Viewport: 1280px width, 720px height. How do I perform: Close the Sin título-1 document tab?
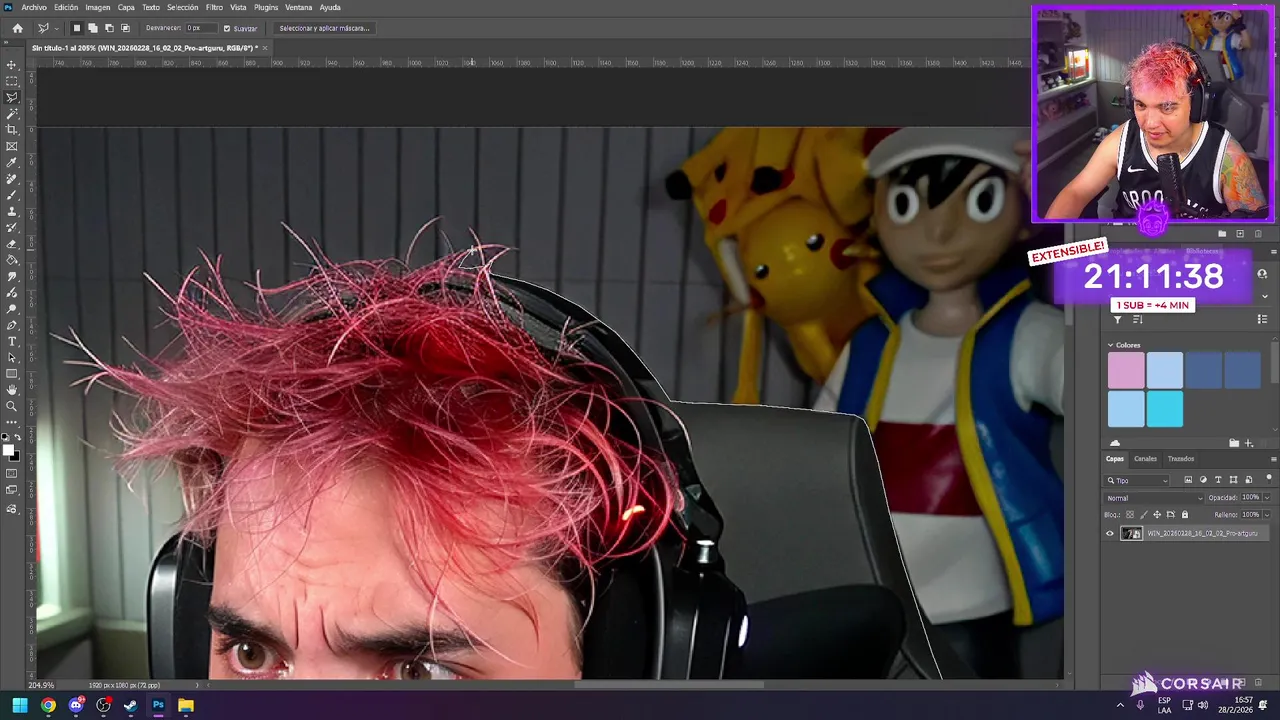(x=265, y=48)
